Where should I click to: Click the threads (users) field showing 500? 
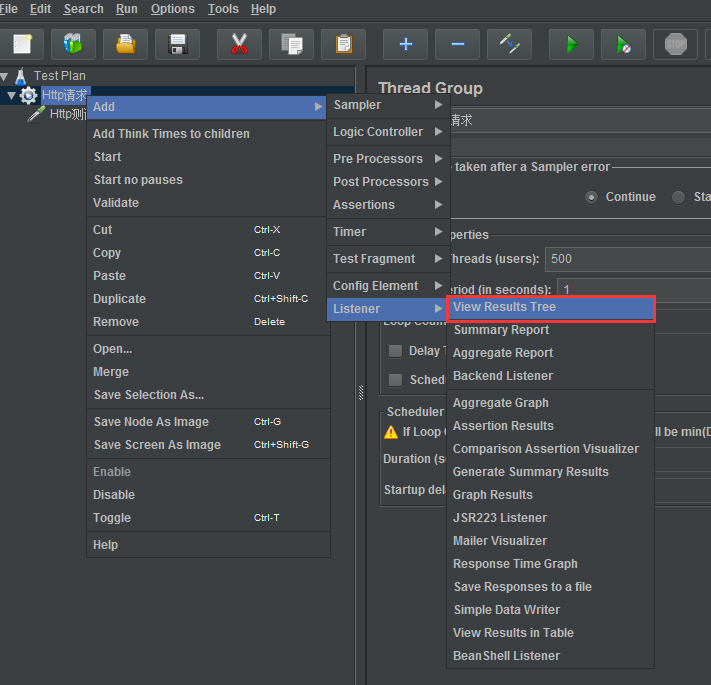coord(628,259)
